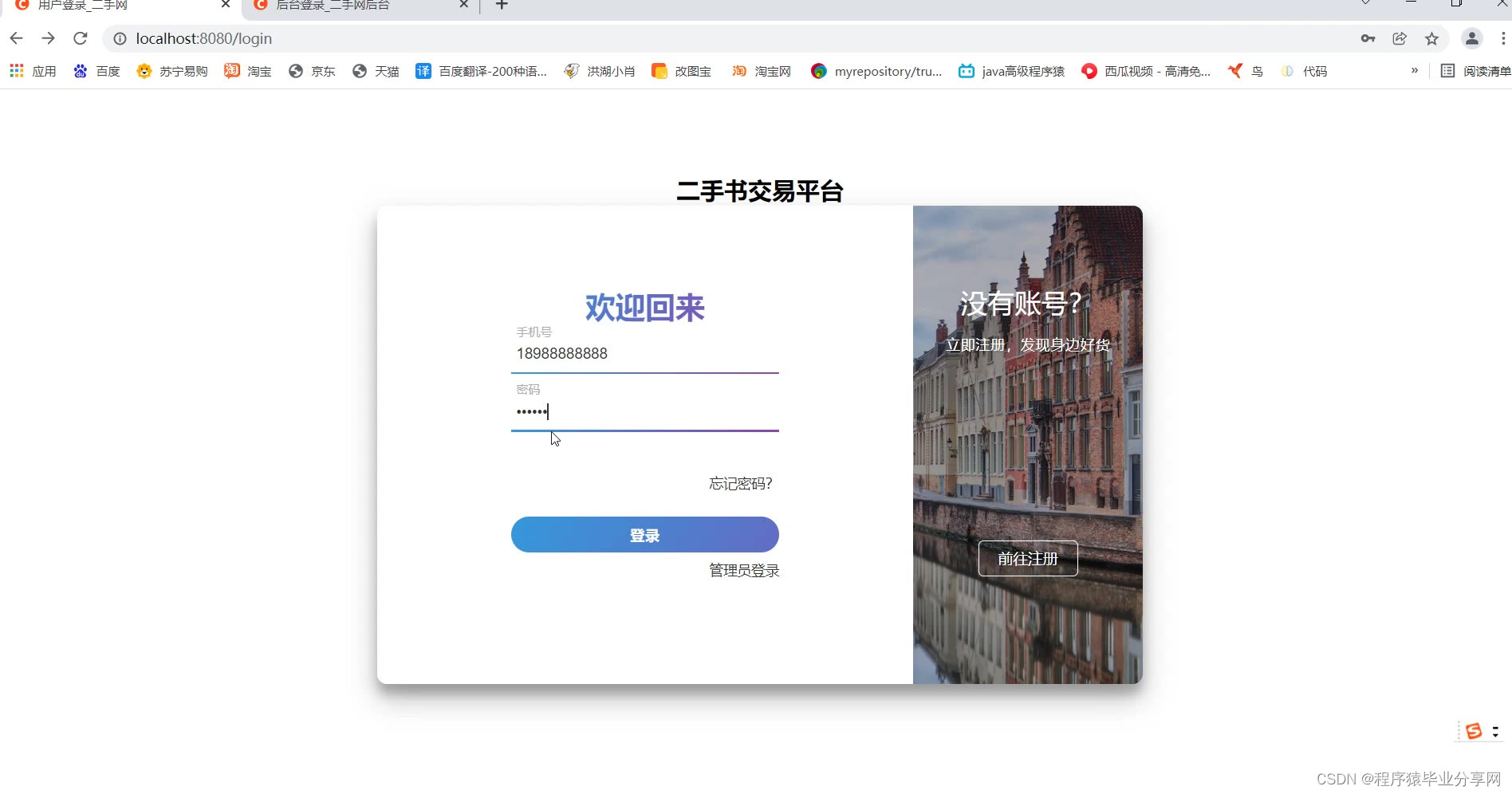The height and width of the screenshot is (794, 1512).
Task: Open the 代码 bookmark folder
Action: (1304, 71)
